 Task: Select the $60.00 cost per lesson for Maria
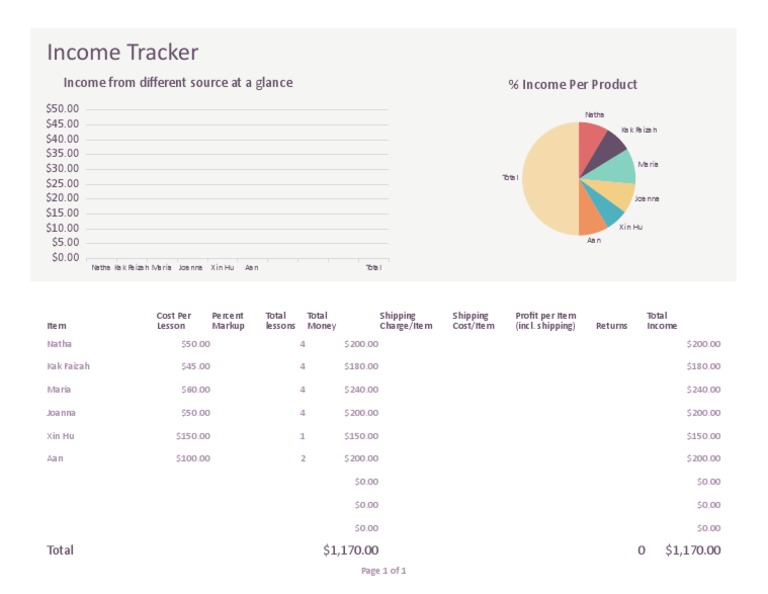(x=195, y=389)
